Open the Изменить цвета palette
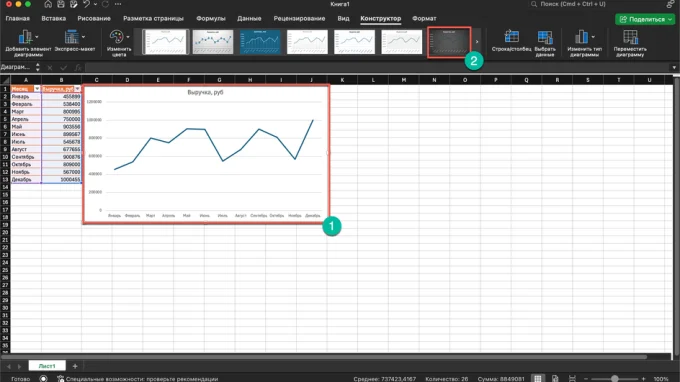 click(119, 43)
